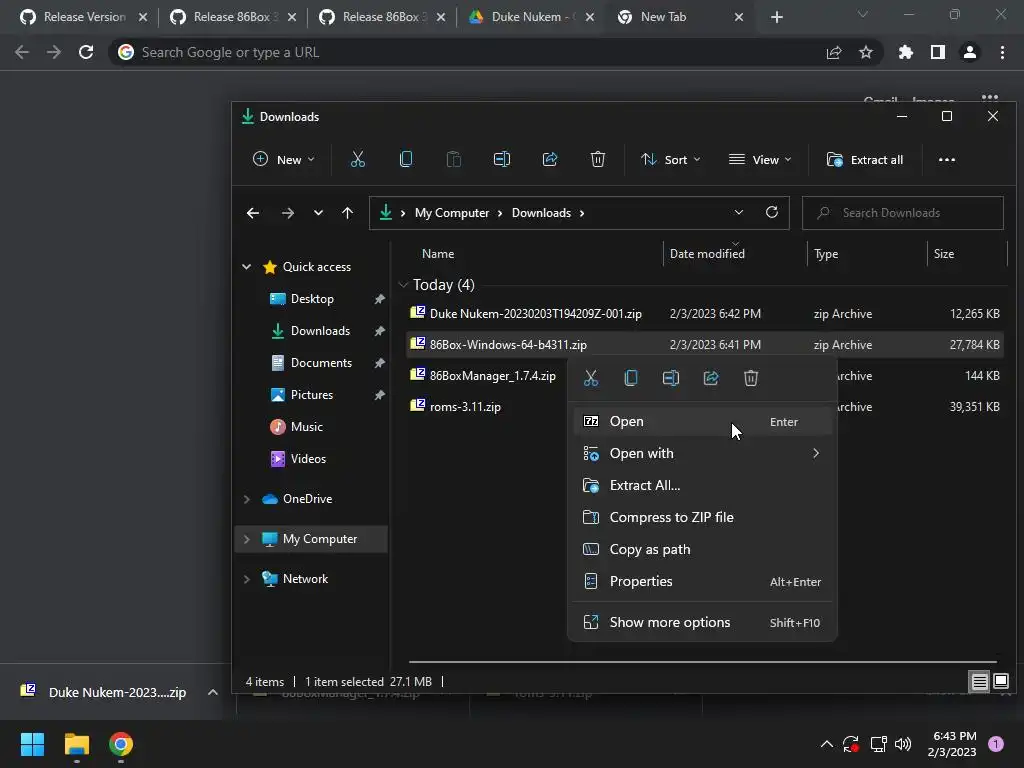Screen dimensions: 1024x768
Task: Collapse the Quick access tree node
Action: click(x=247, y=266)
